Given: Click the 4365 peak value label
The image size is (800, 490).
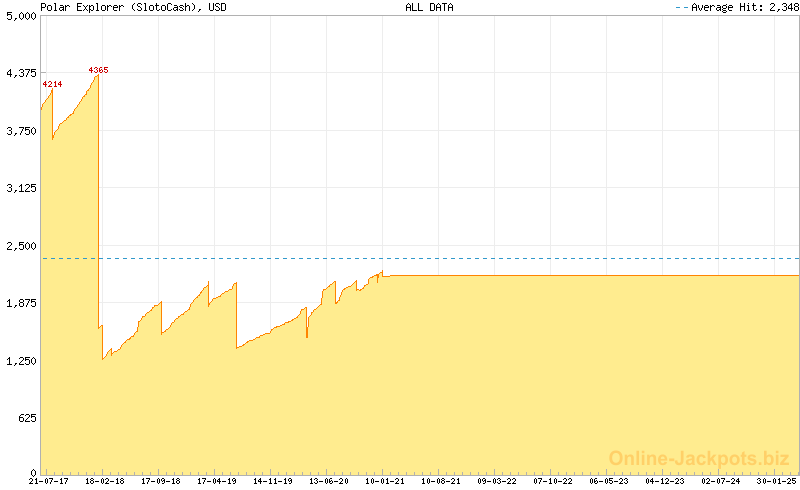Looking at the screenshot, I should [x=98, y=70].
